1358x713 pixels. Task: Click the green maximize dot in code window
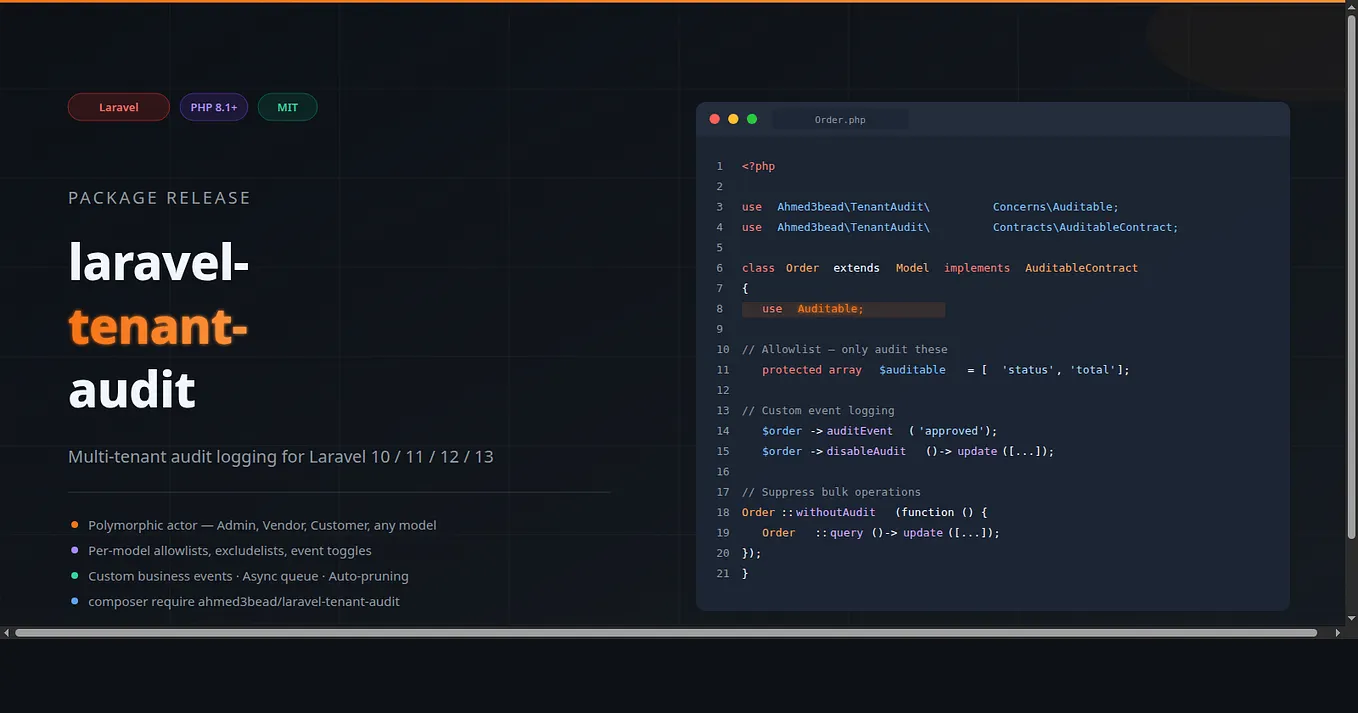[752, 119]
